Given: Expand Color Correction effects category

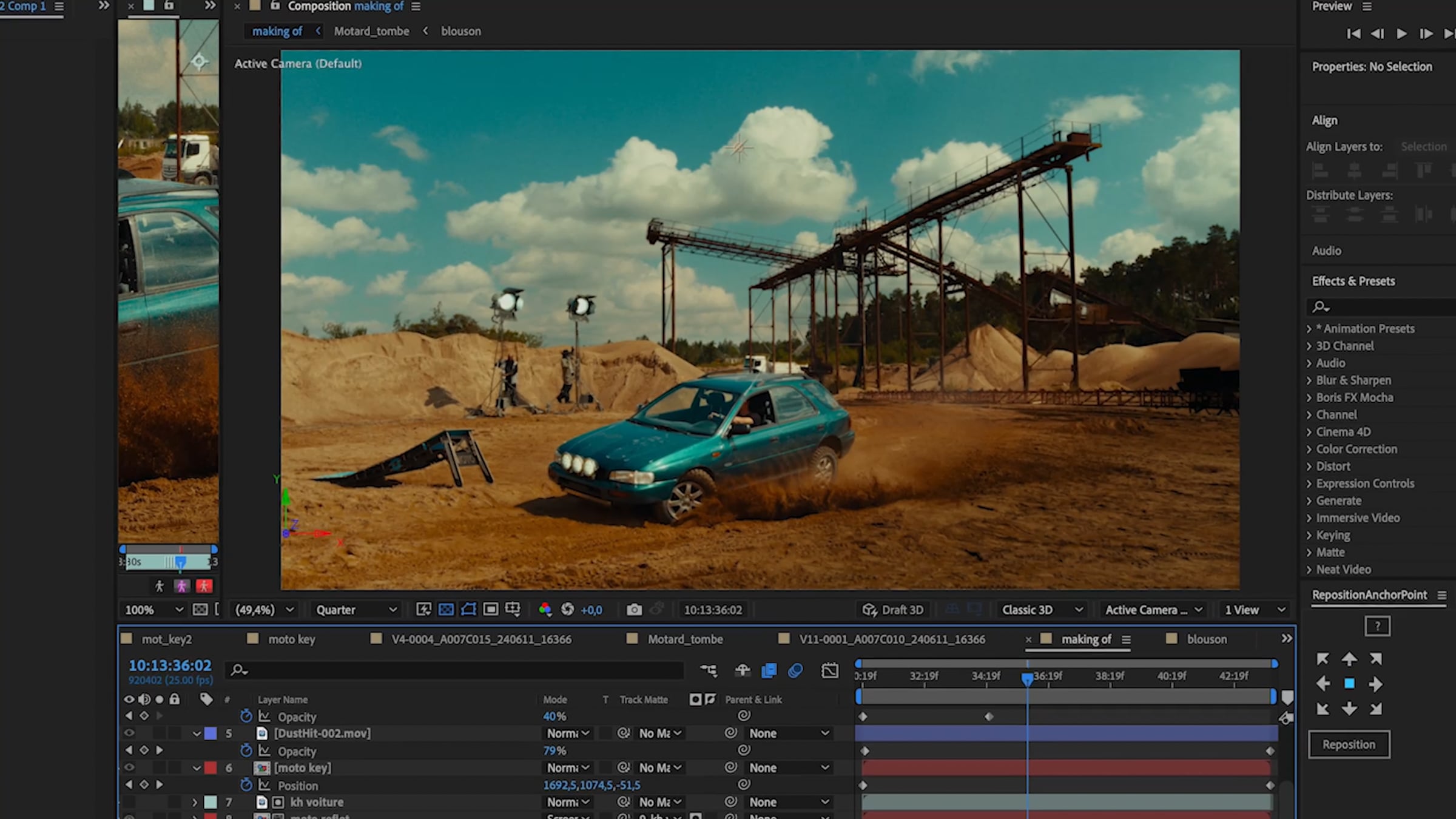Looking at the screenshot, I should point(1309,450).
